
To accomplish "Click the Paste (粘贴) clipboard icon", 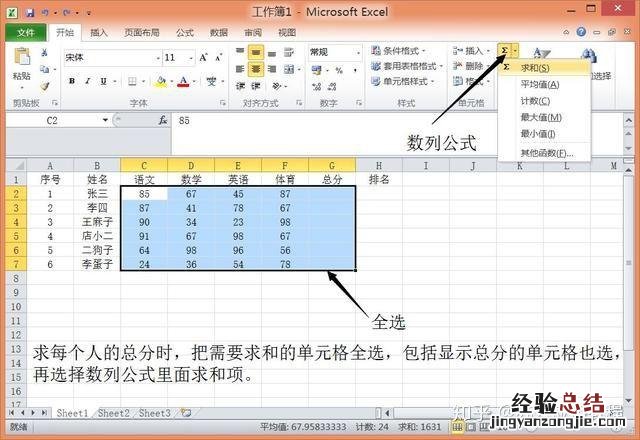I will pos(22,57).
